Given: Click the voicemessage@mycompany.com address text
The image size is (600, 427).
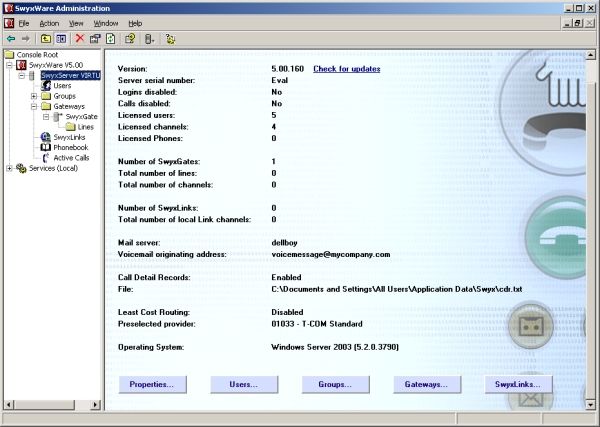Looking at the screenshot, I should click(x=331, y=254).
